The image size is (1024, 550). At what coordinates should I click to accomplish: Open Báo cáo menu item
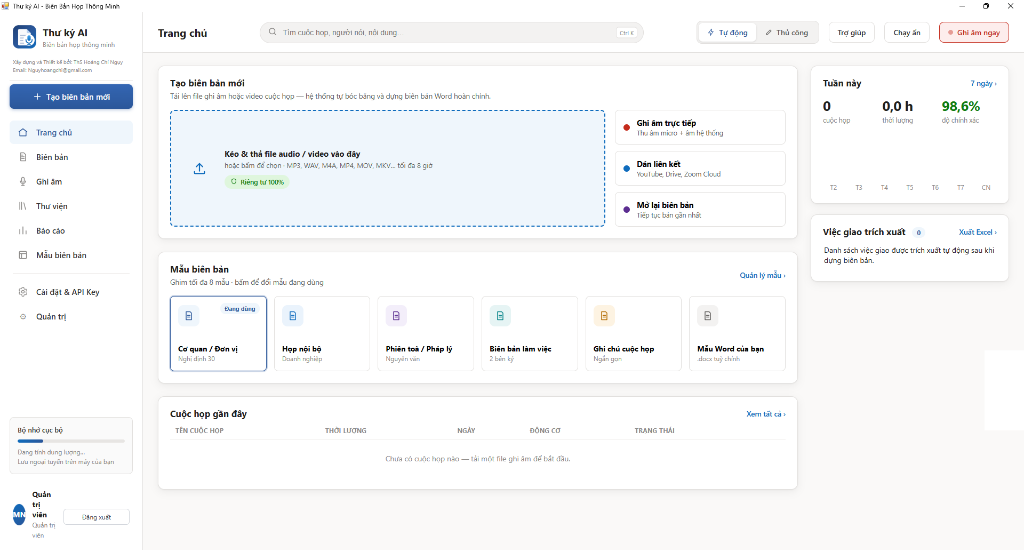(71, 231)
